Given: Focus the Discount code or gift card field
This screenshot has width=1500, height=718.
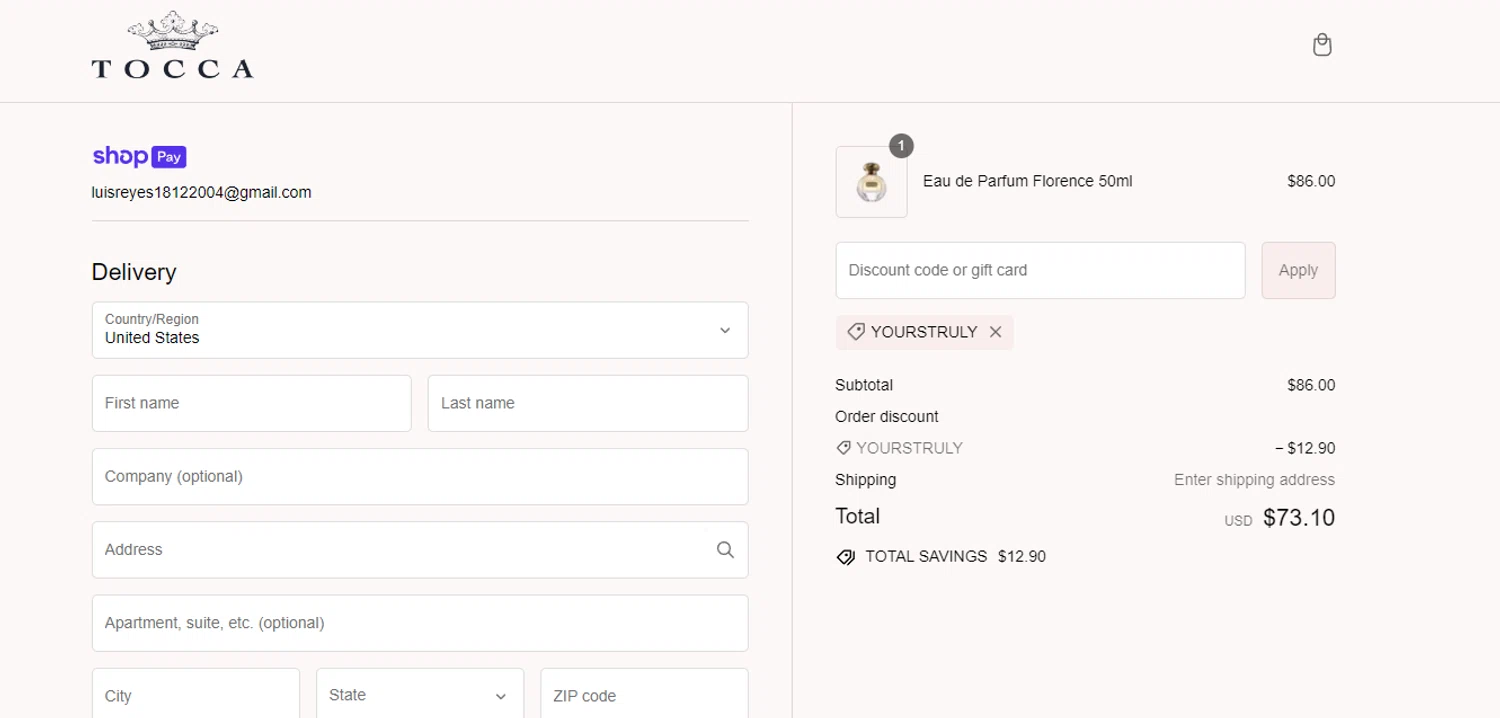Looking at the screenshot, I should pyautogui.click(x=1040, y=270).
